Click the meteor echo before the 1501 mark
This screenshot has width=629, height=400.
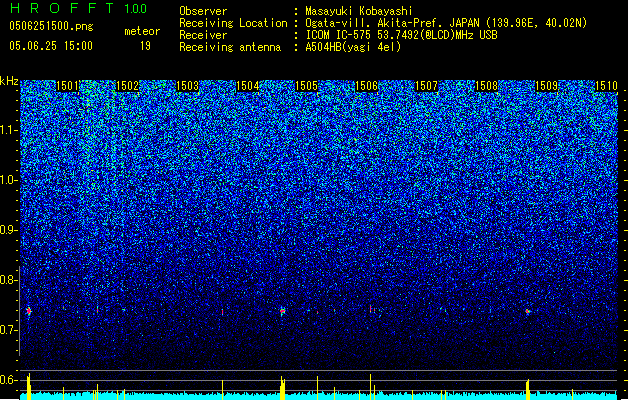[x=28, y=311]
